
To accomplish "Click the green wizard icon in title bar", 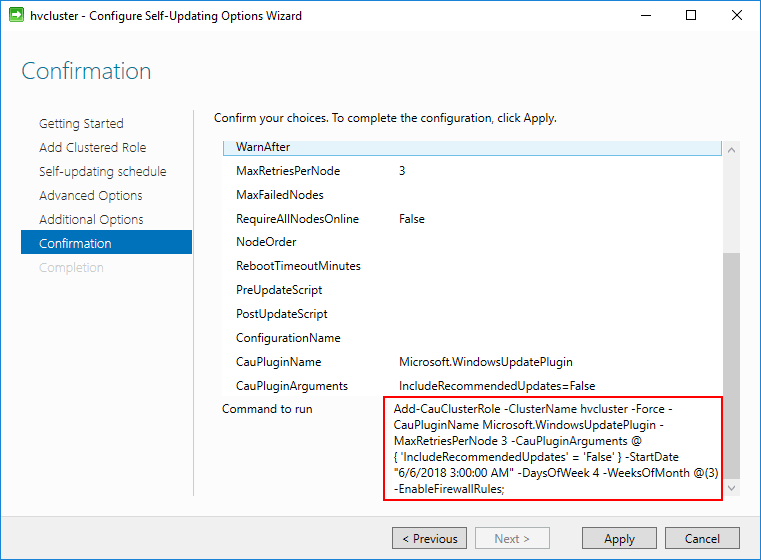I will coord(17,15).
